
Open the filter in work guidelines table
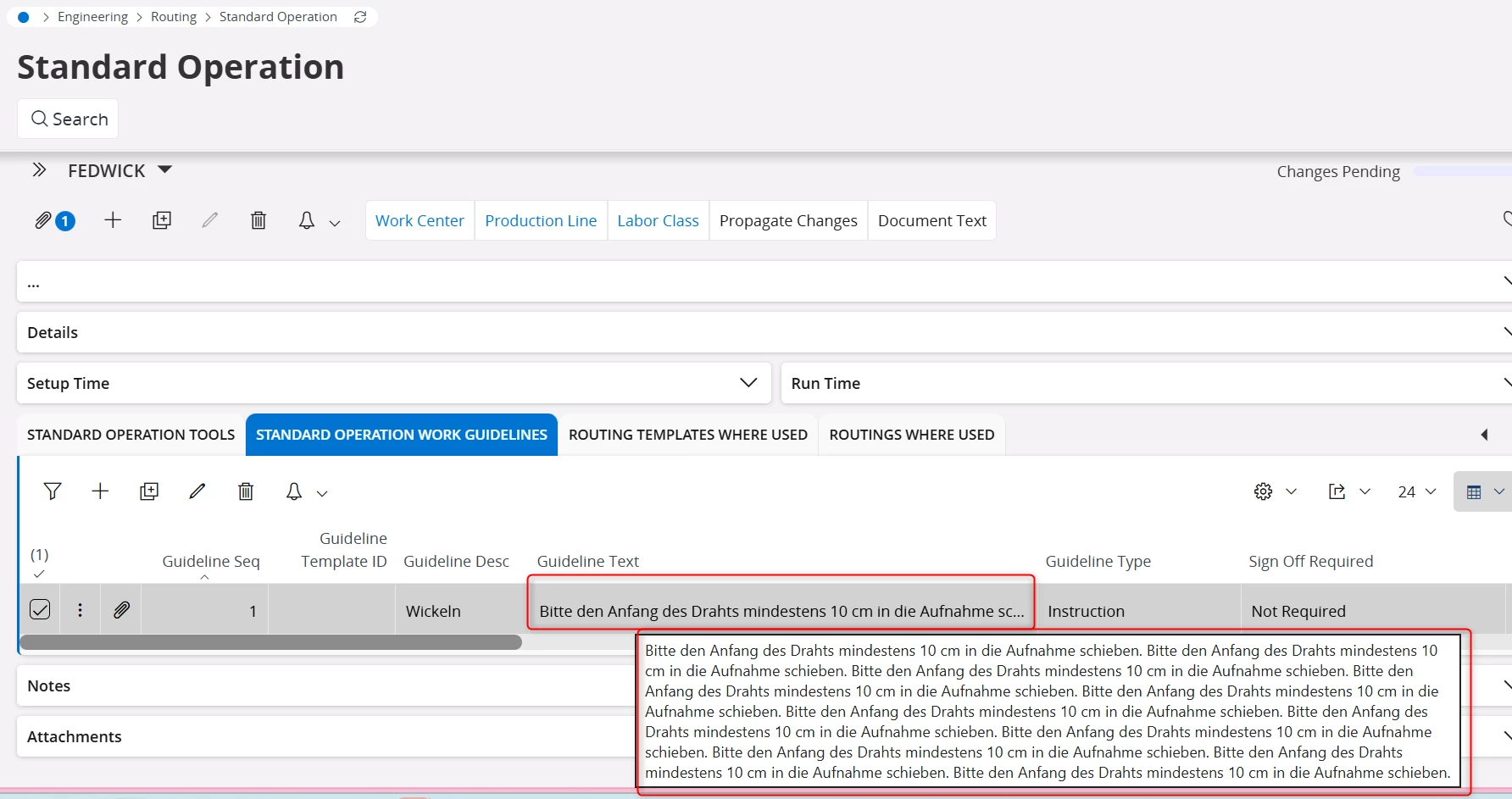pyautogui.click(x=53, y=491)
